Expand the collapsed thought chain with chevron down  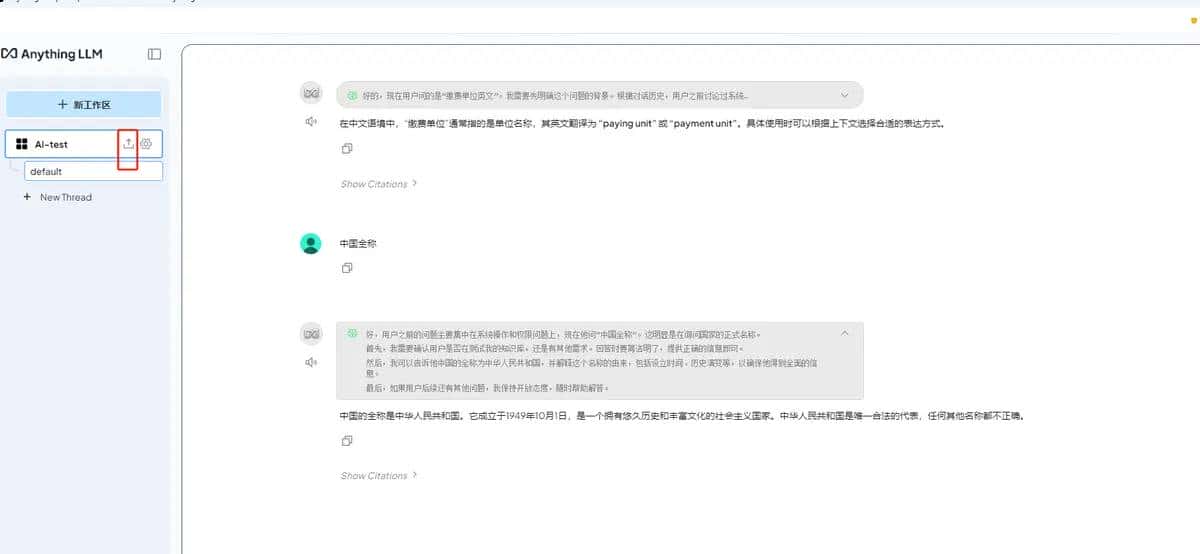click(844, 95)
